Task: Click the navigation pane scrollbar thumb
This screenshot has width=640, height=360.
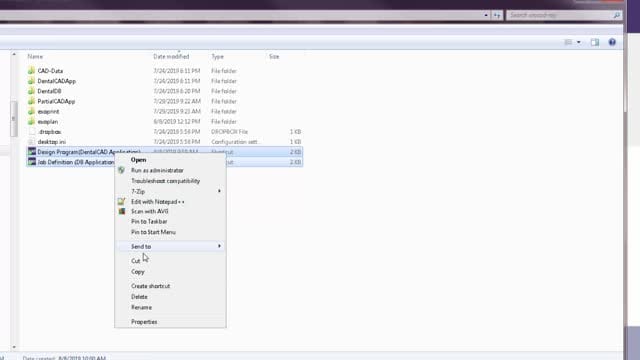Action: [x=14, y=118]
